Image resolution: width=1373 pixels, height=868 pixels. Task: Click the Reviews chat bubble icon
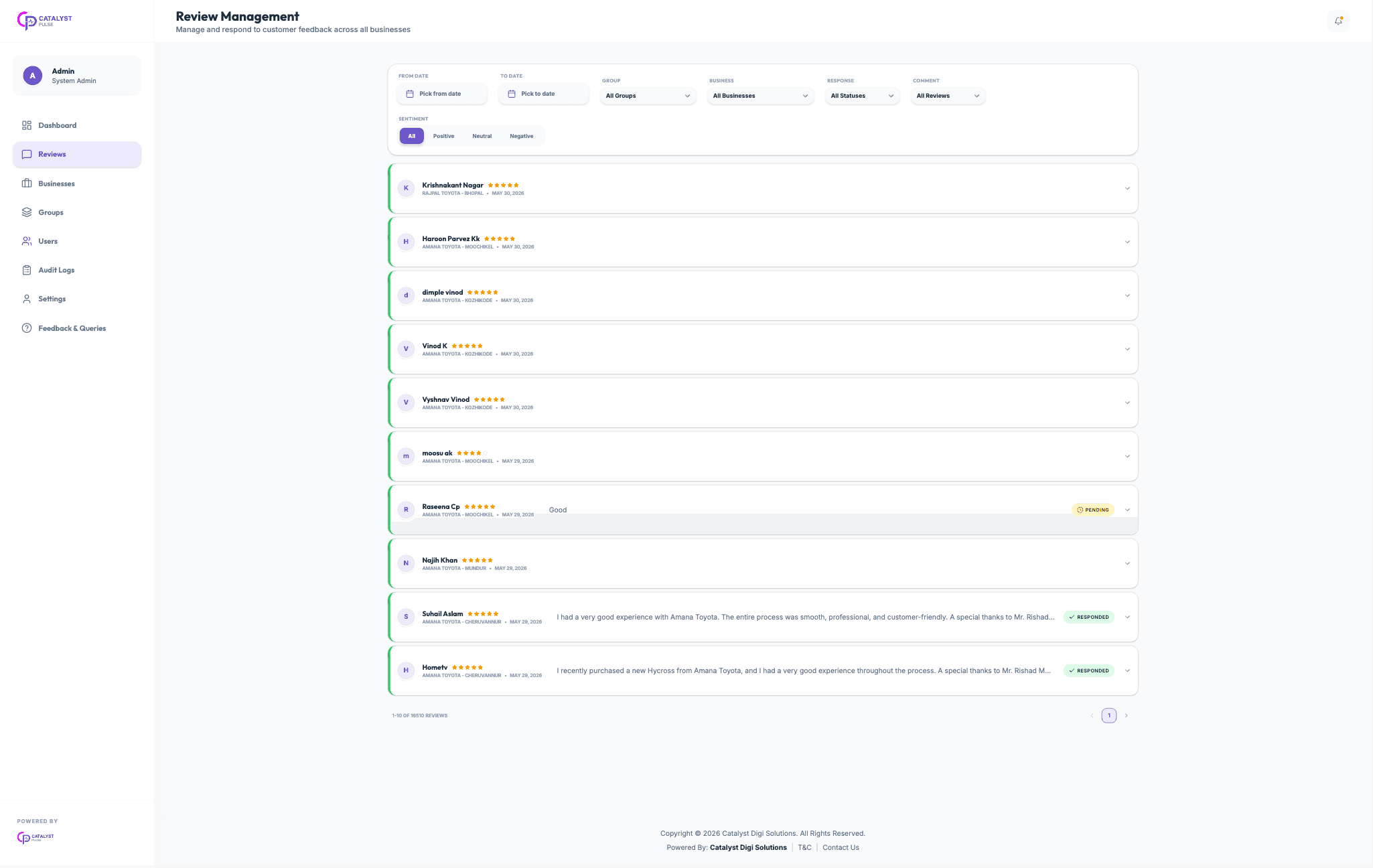[27, 154]
